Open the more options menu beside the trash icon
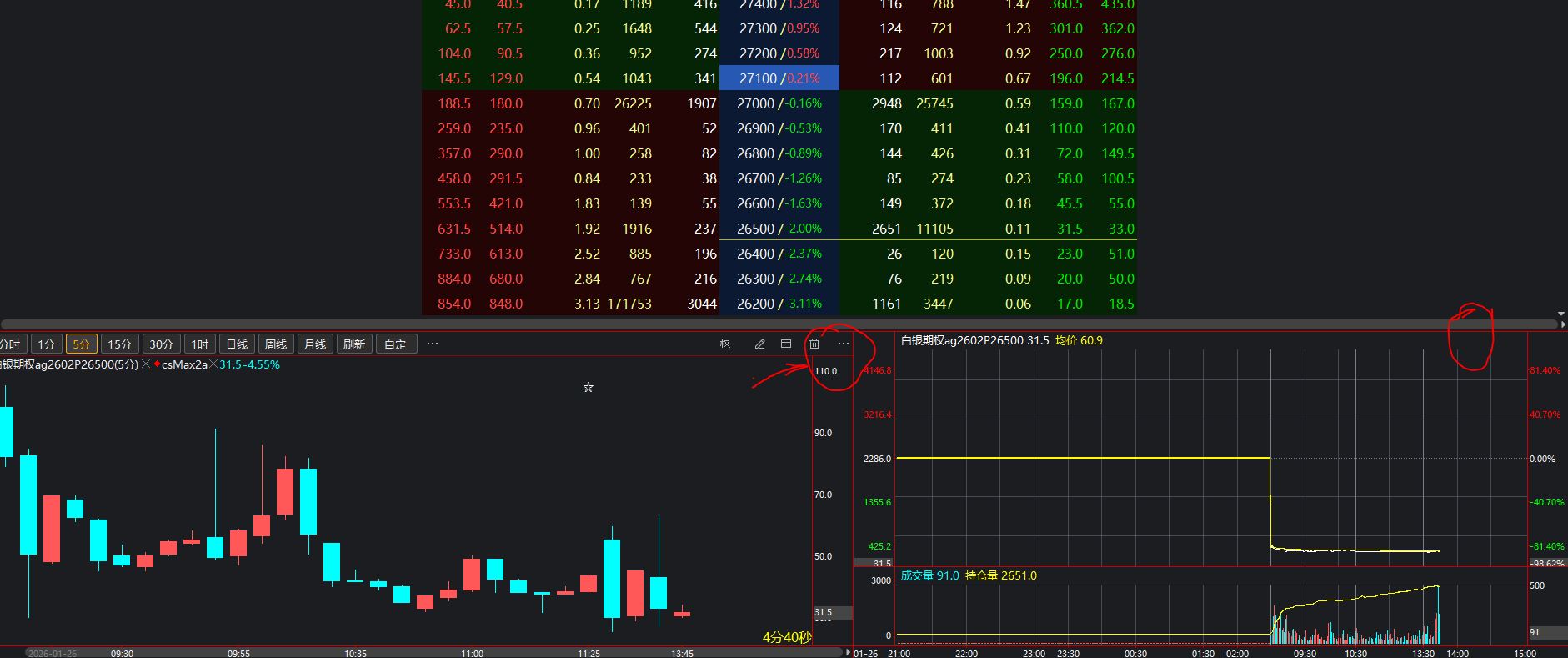 844,344
